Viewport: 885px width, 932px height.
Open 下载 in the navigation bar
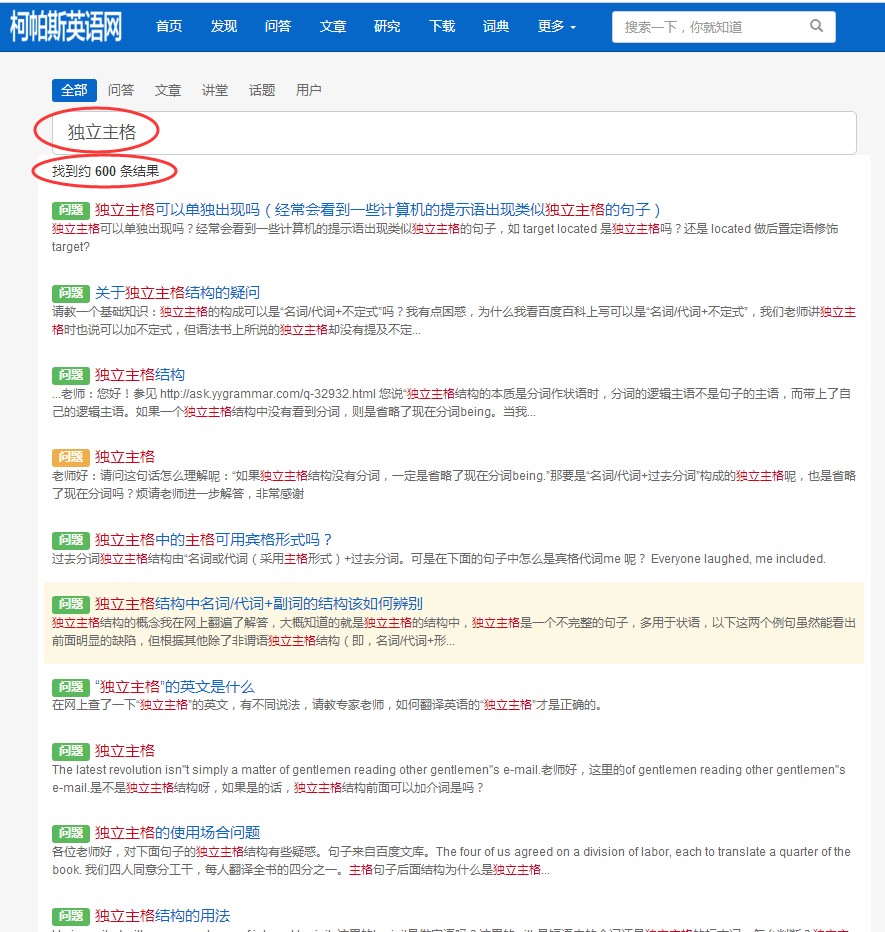click(442, 26)
